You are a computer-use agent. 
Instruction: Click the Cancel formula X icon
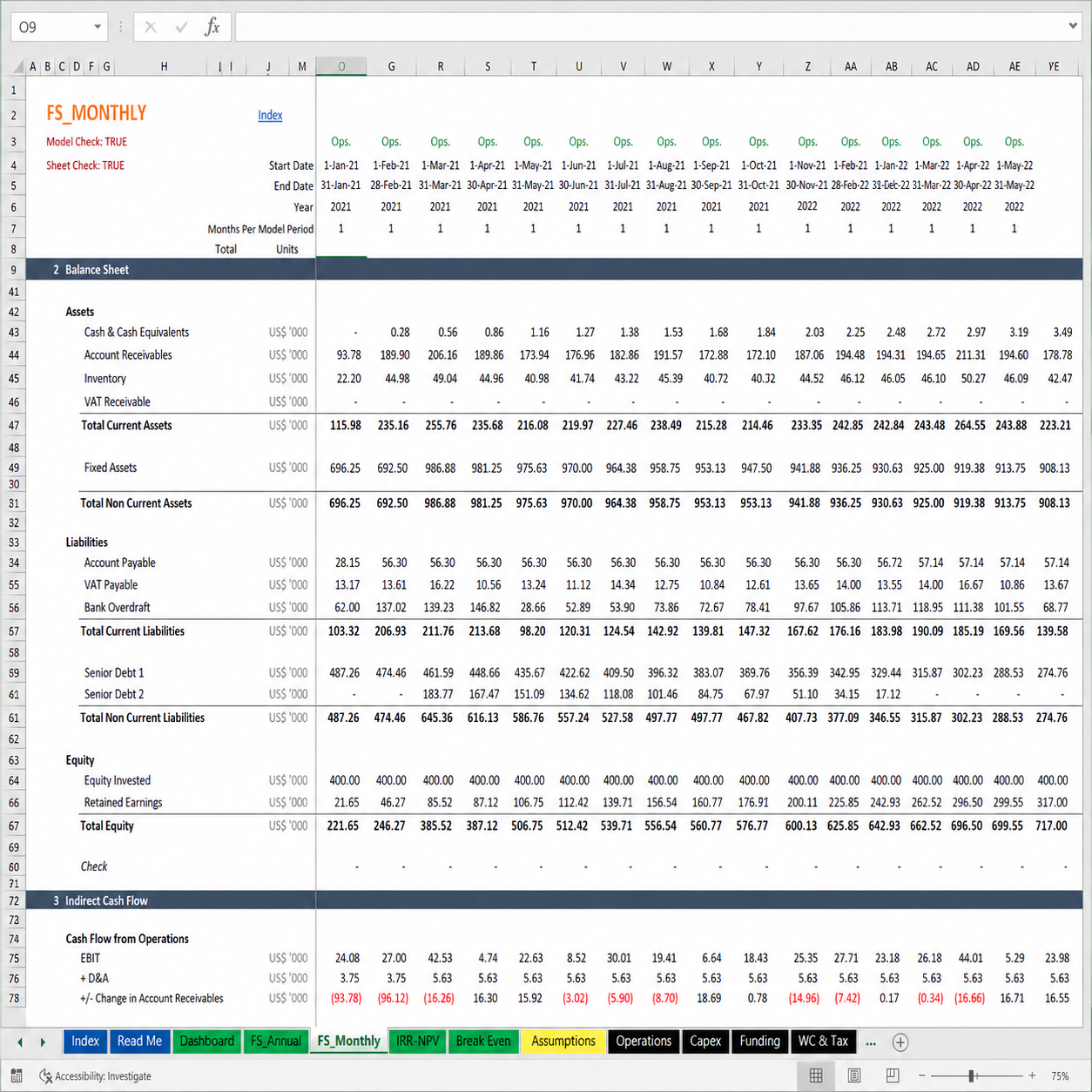coord(151,27)
